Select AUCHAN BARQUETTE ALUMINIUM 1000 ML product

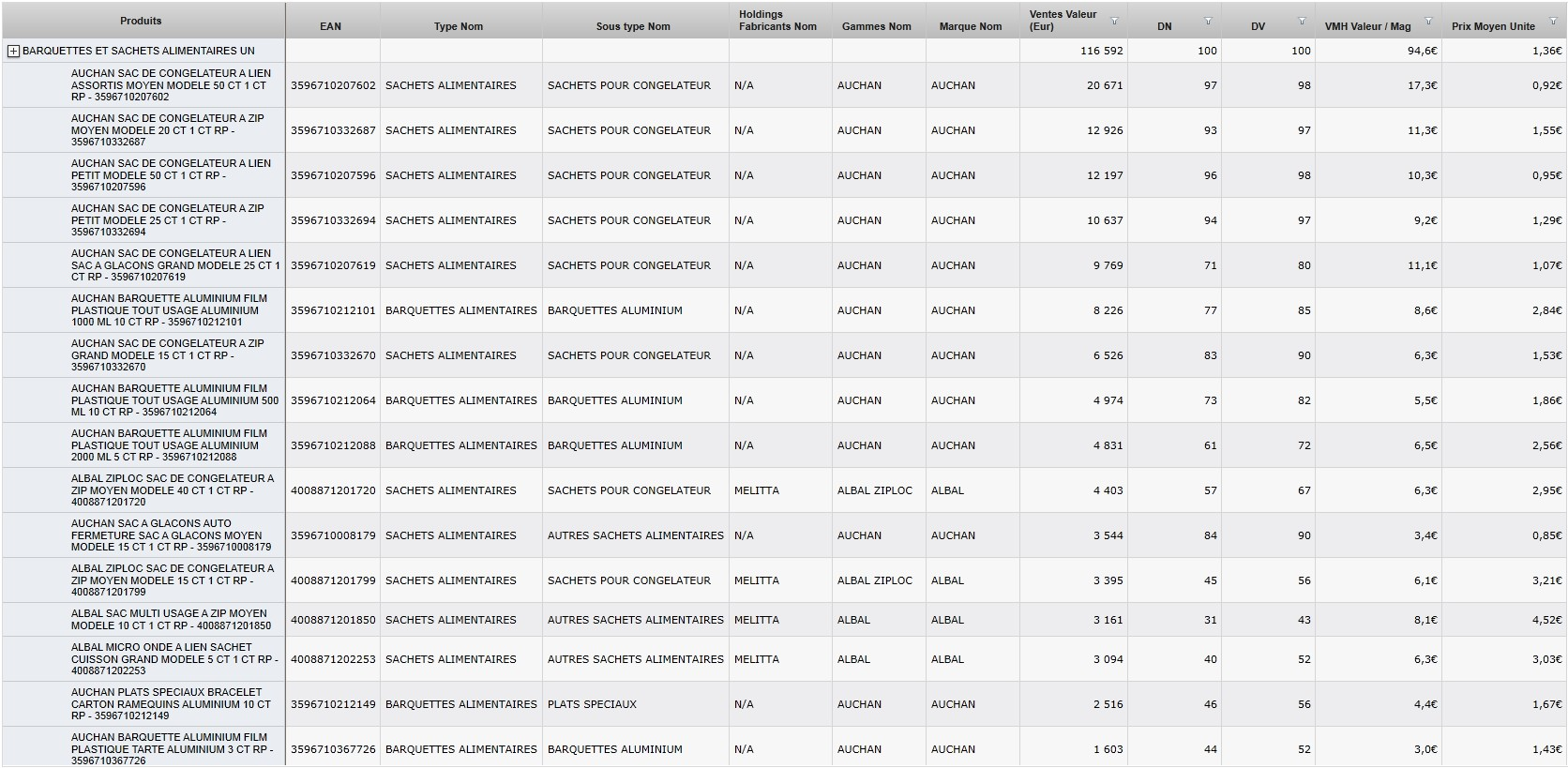[x=170, y=310]
